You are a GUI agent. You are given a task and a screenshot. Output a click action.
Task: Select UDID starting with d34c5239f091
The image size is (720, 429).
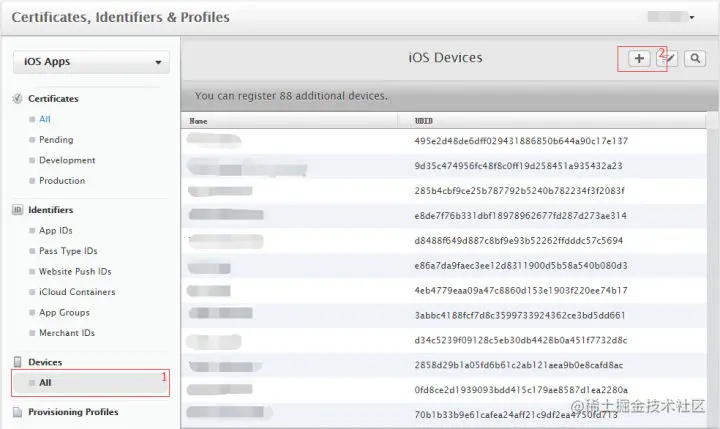pos(521,340)
